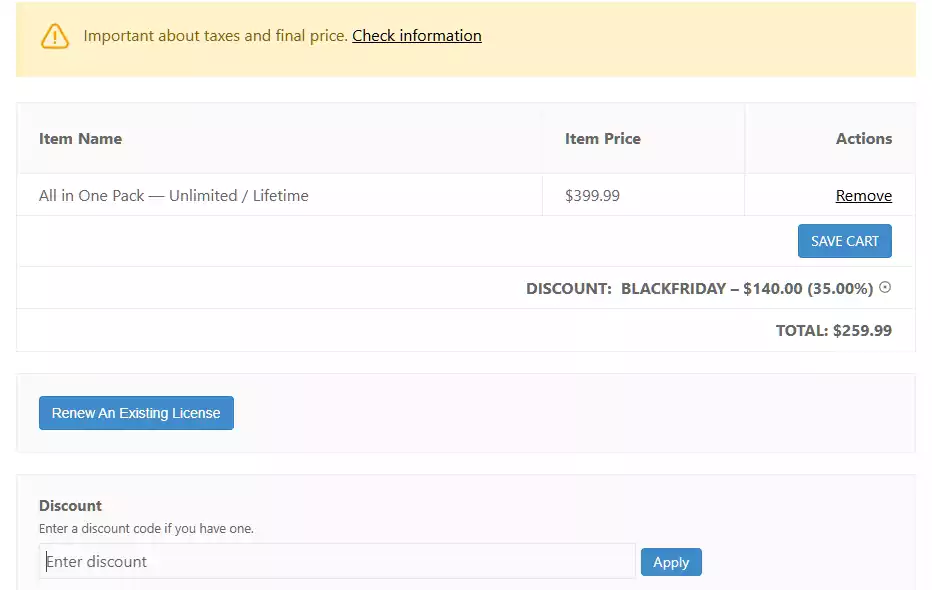Click empty space right of Renew button

[x=570, y=413]
